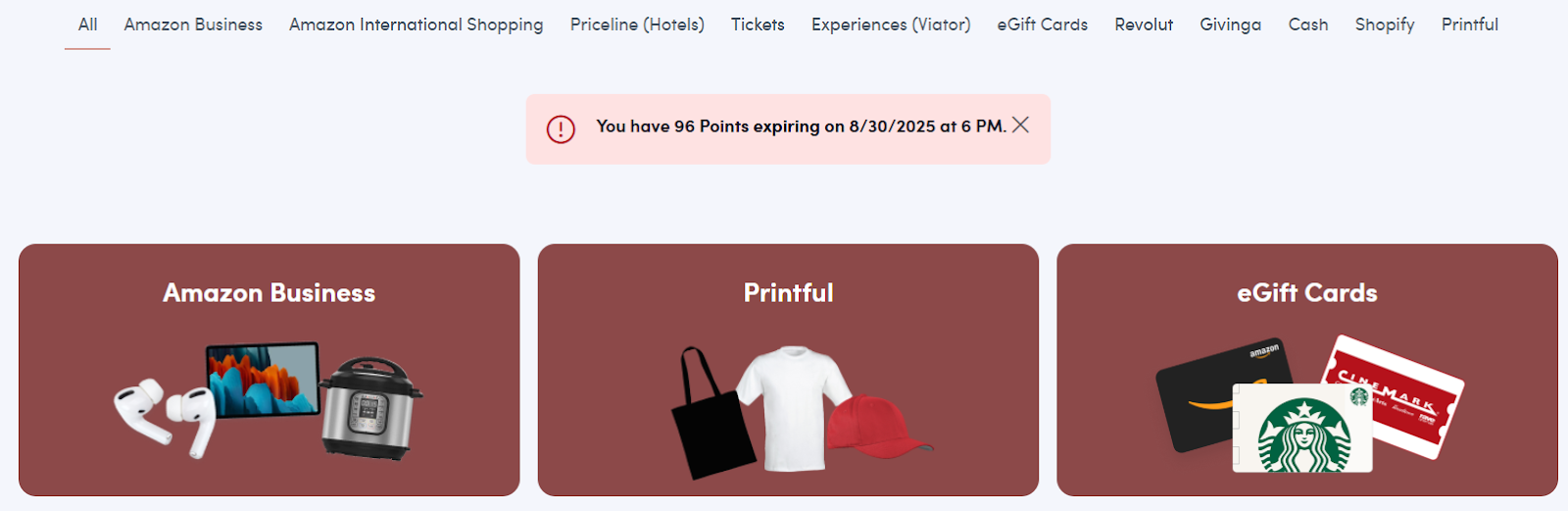Switch to Amazon Business tab

[193, 25]
